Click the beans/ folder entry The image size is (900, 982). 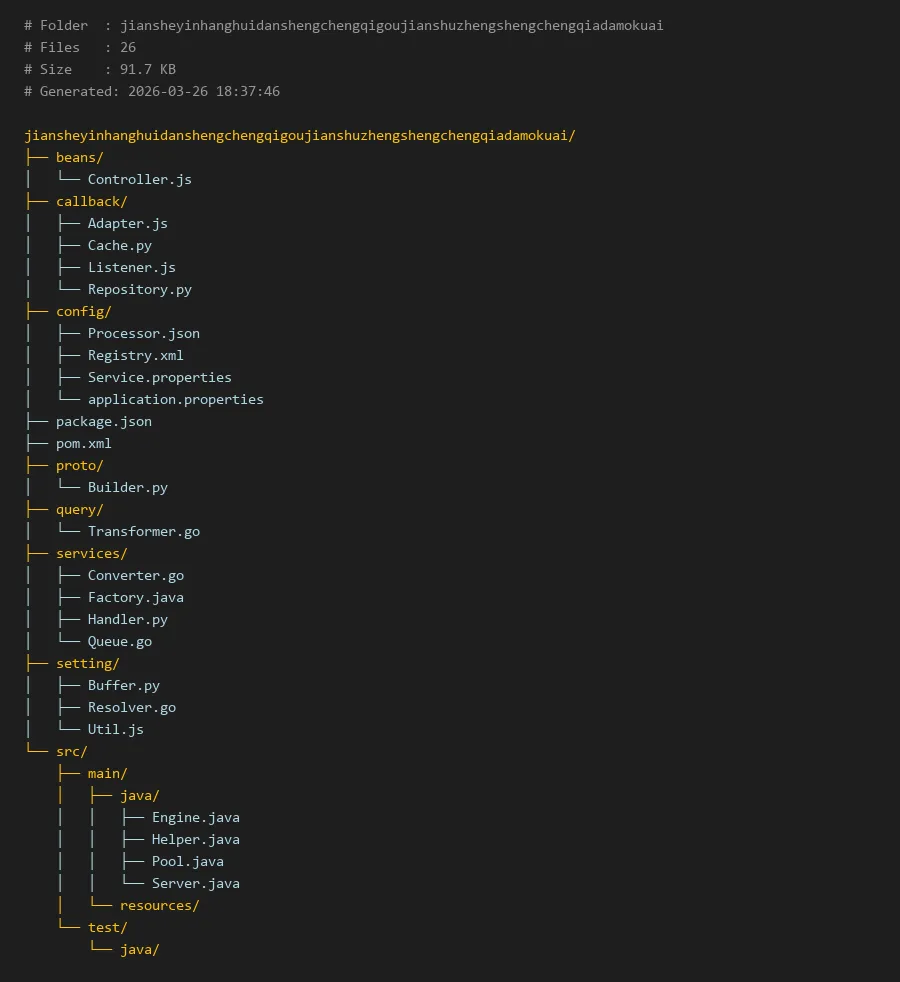click(79, 157)
